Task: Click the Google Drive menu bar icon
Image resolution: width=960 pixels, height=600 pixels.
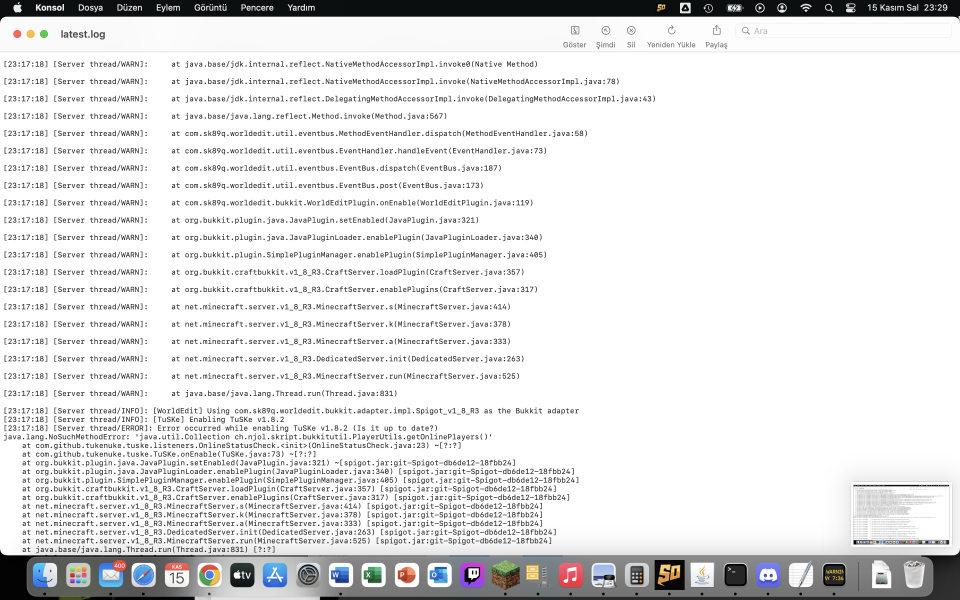Action: tap(685, 8)
